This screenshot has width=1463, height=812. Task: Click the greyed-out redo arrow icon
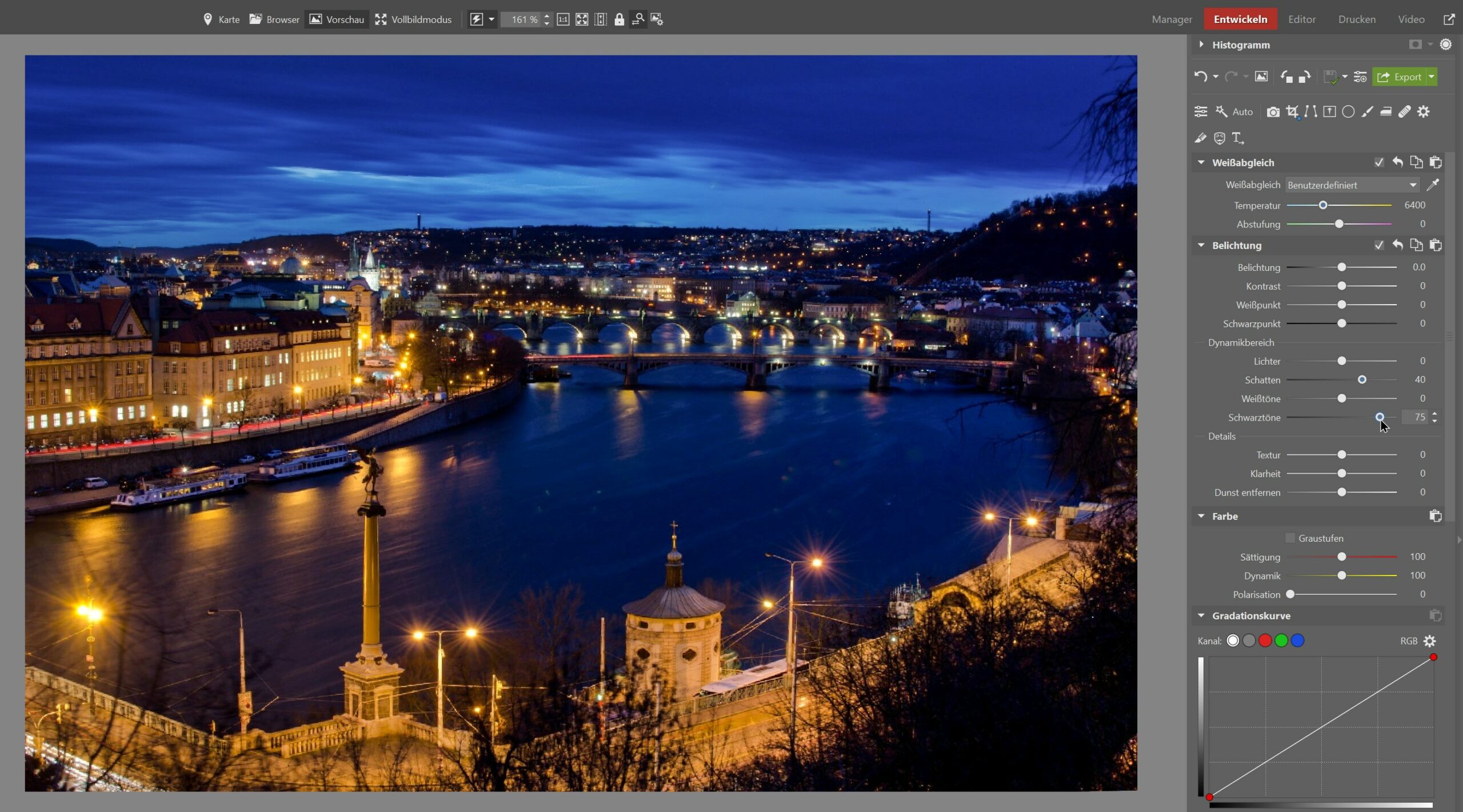[1231, 77]
